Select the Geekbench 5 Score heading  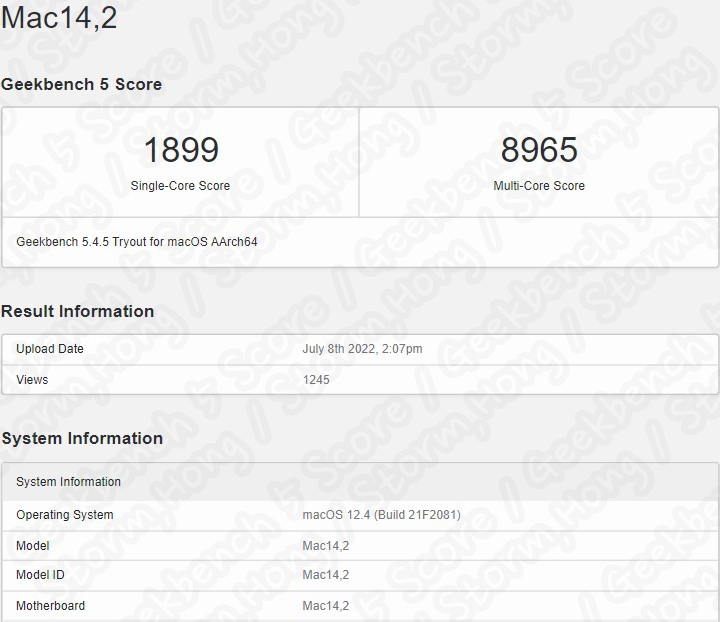coord(81,84)
